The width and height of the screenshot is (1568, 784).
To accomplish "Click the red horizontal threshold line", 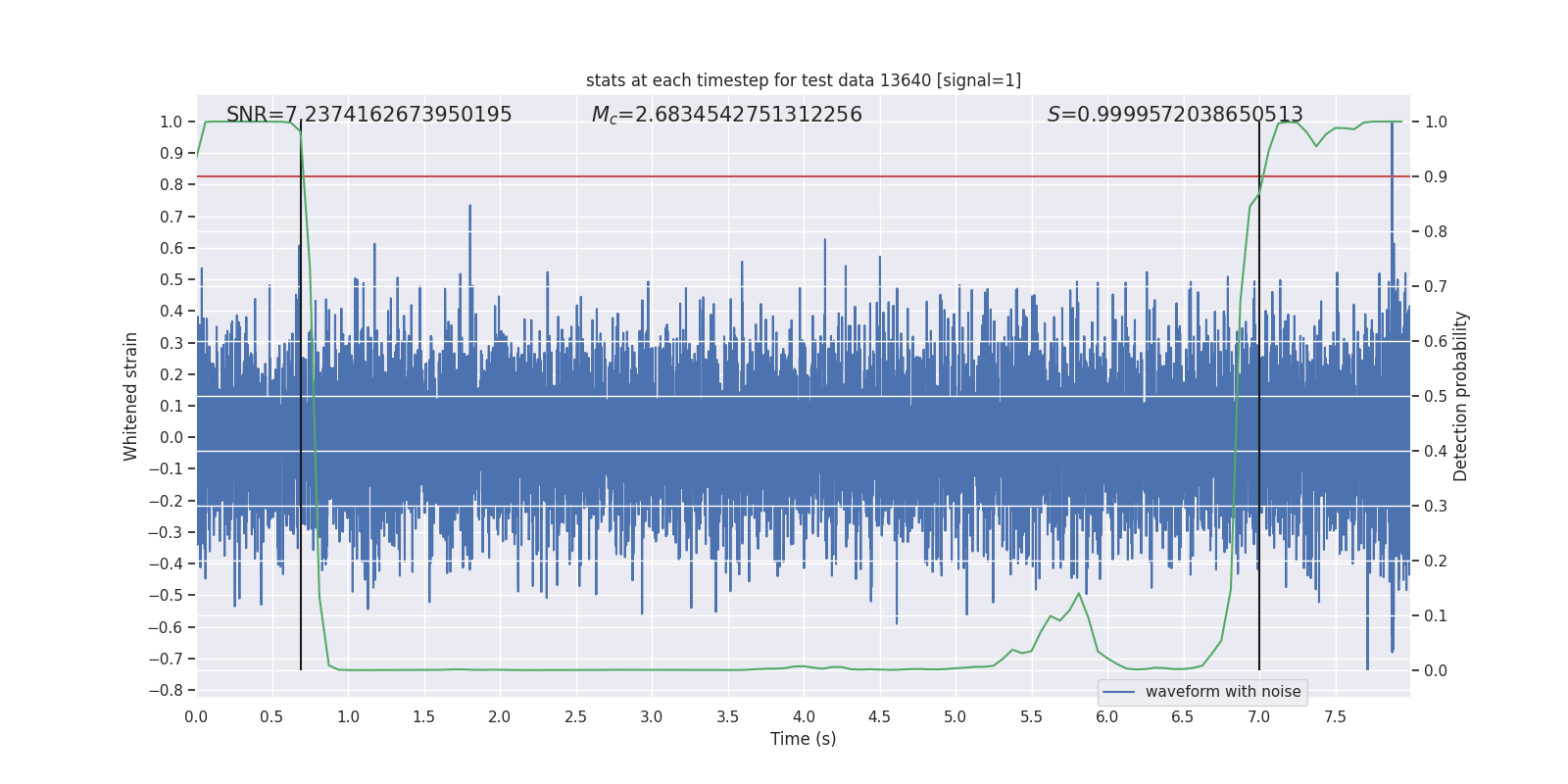I will coord(804,176).
